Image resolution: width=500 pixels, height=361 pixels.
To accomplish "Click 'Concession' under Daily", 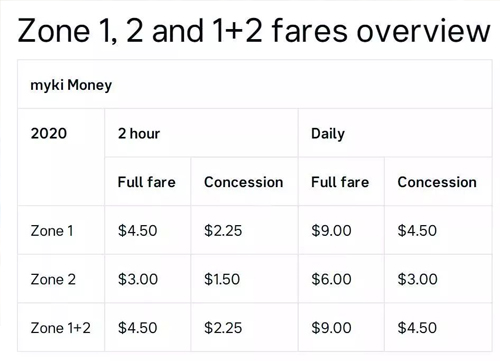I will 437,182.
